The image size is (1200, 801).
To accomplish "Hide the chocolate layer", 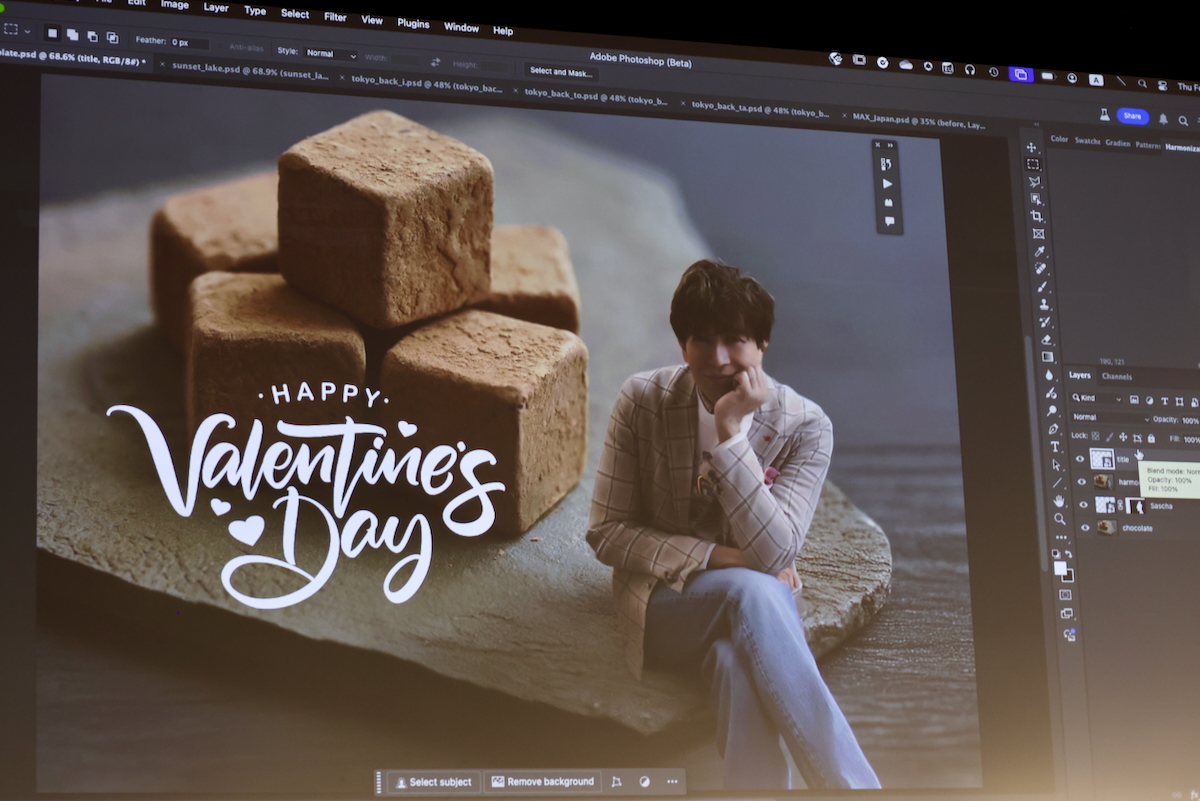I will (x=1085, y=528).
